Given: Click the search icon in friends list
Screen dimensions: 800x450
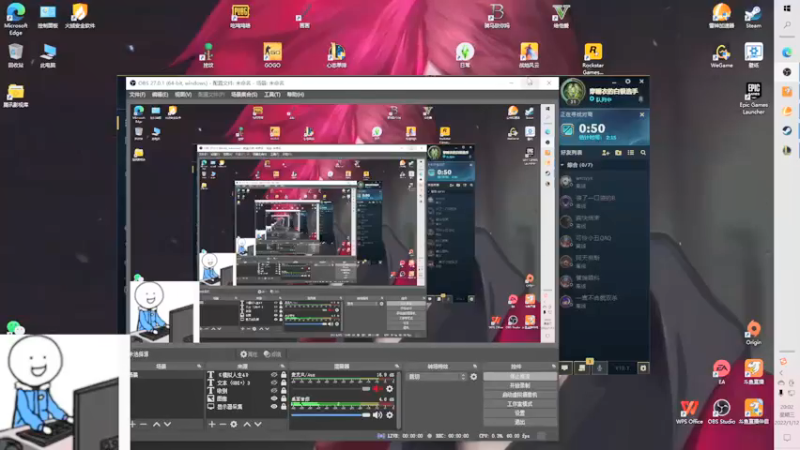Looking at the screenshot, I should pos(643,153).
